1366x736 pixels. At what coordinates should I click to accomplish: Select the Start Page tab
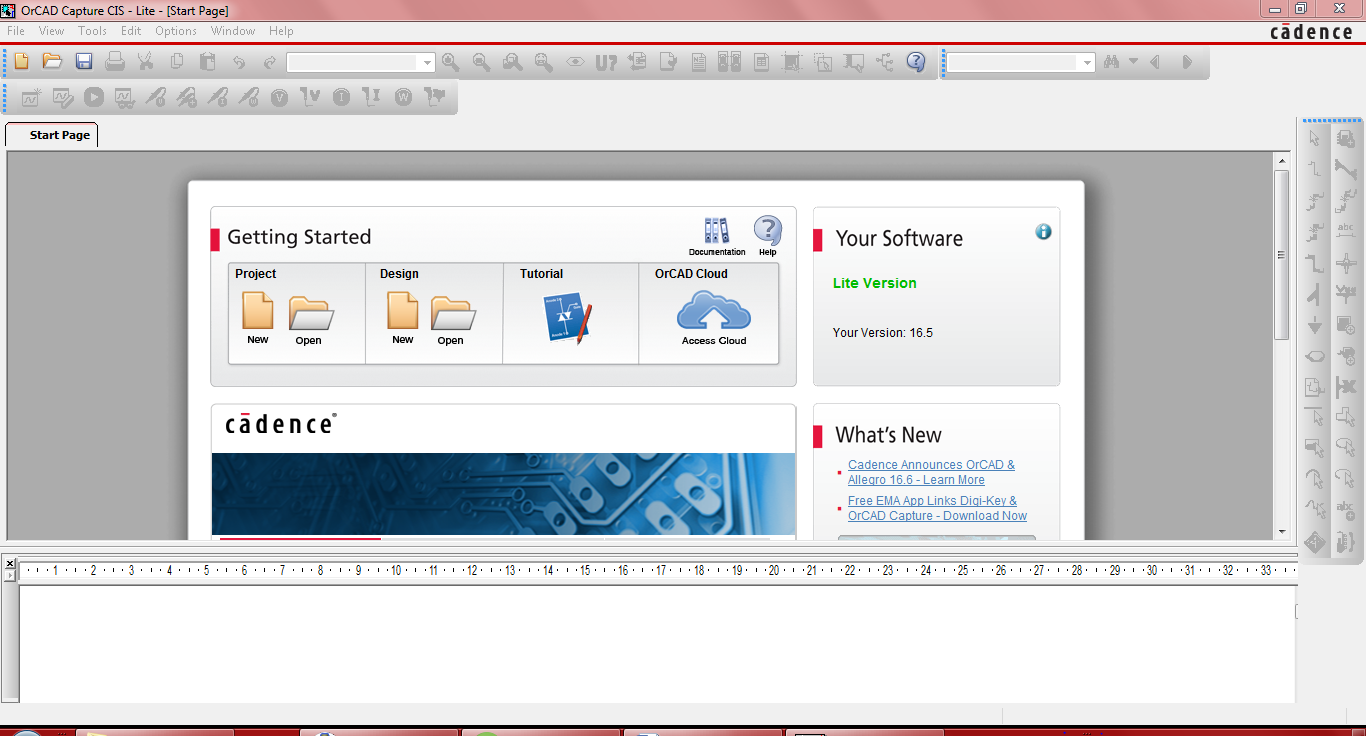52,135
